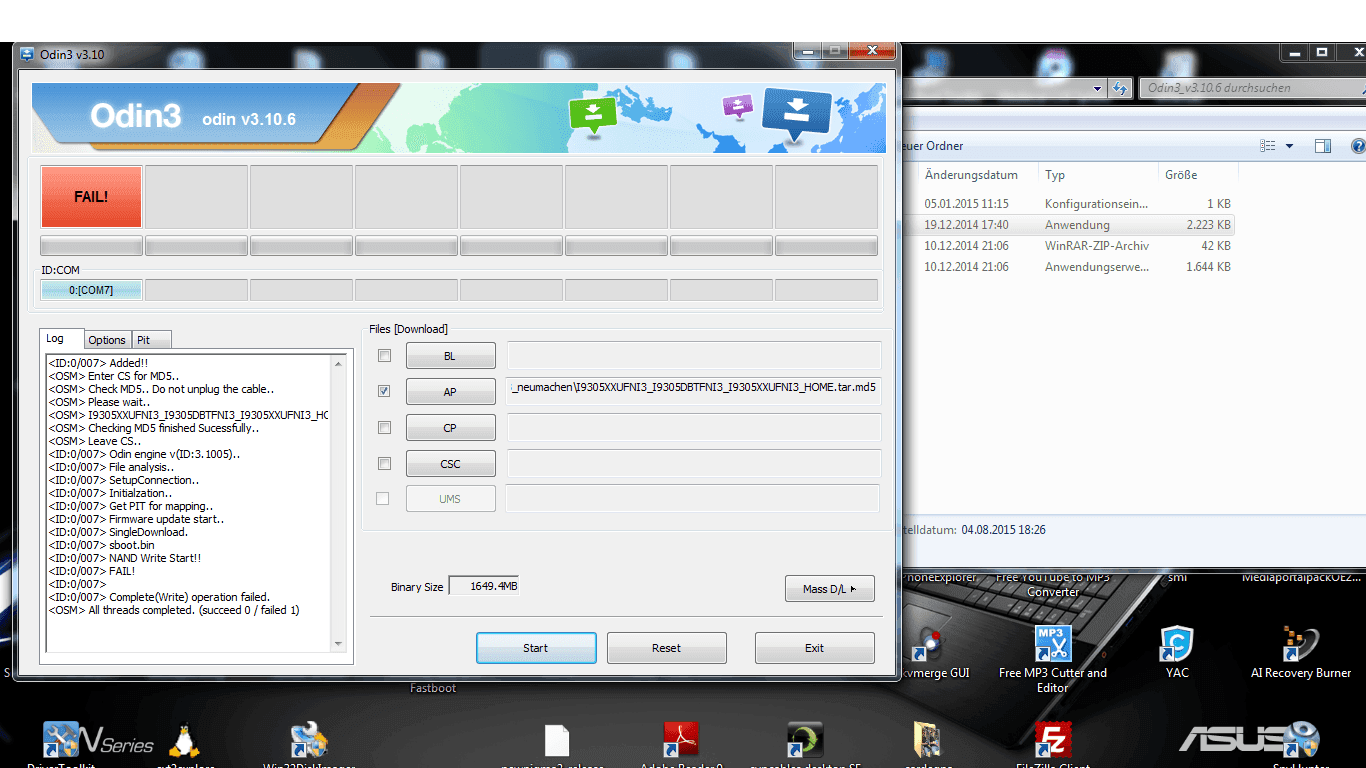1366x768 pixels.
Task: Click the AP file path field
Action: (694, 392)
